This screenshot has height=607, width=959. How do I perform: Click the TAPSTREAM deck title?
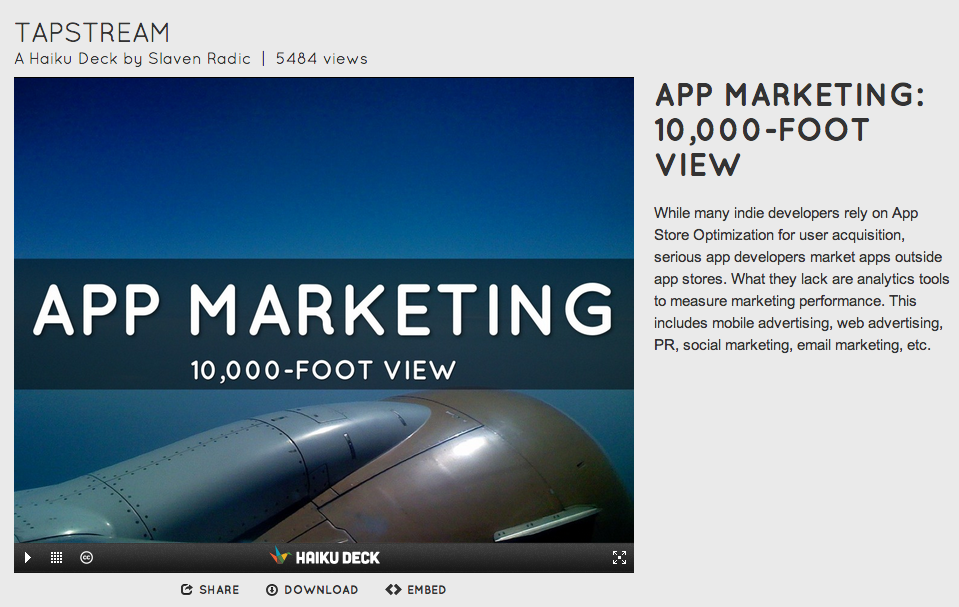[92, 32]
